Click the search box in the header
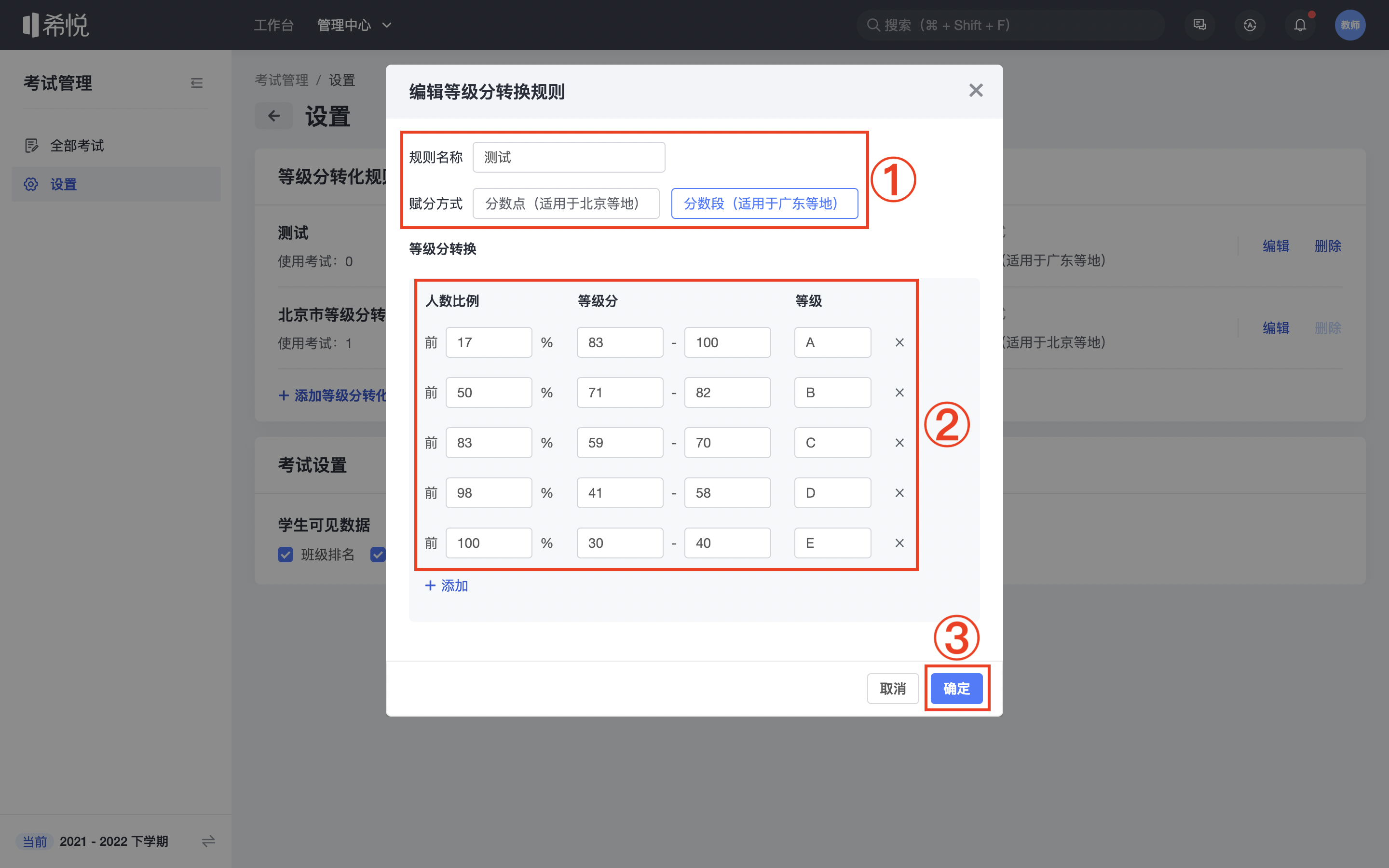 tap(1010, 25)
